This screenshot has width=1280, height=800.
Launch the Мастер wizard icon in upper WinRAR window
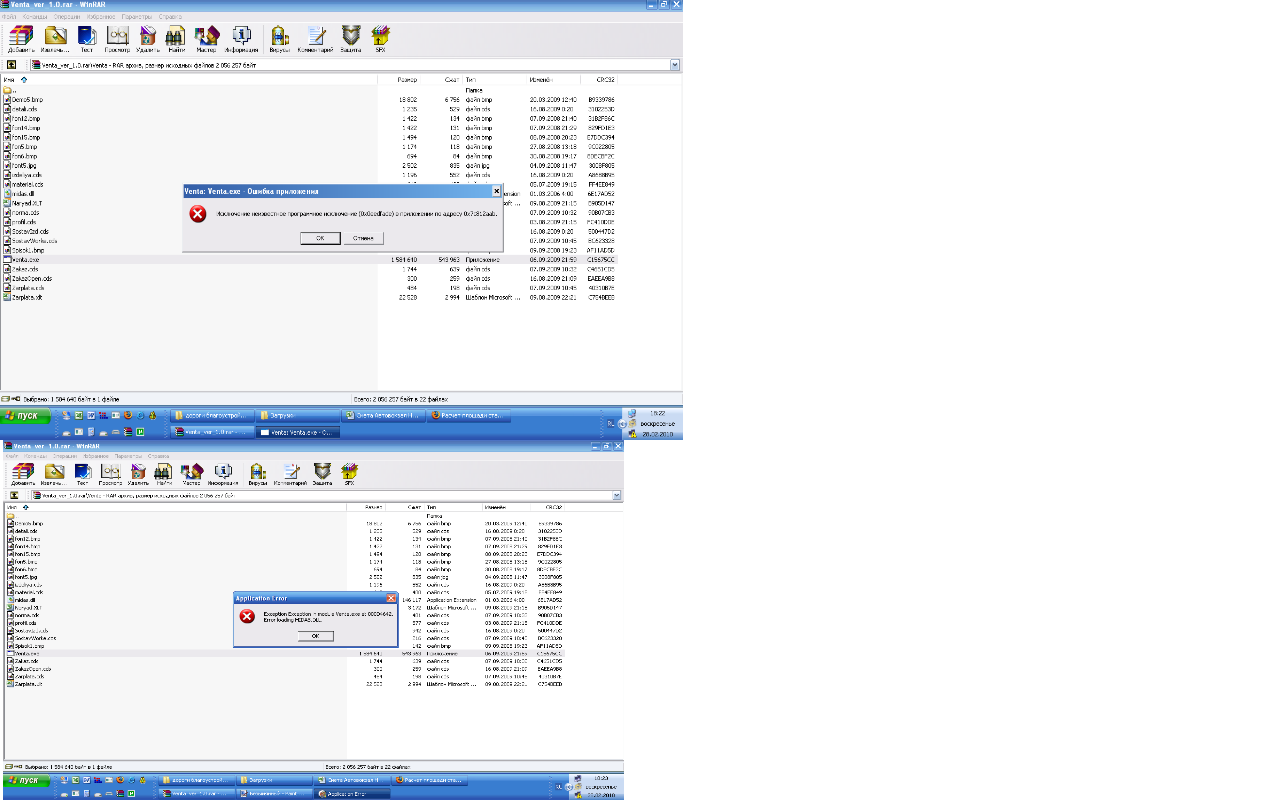pos(206,39)
